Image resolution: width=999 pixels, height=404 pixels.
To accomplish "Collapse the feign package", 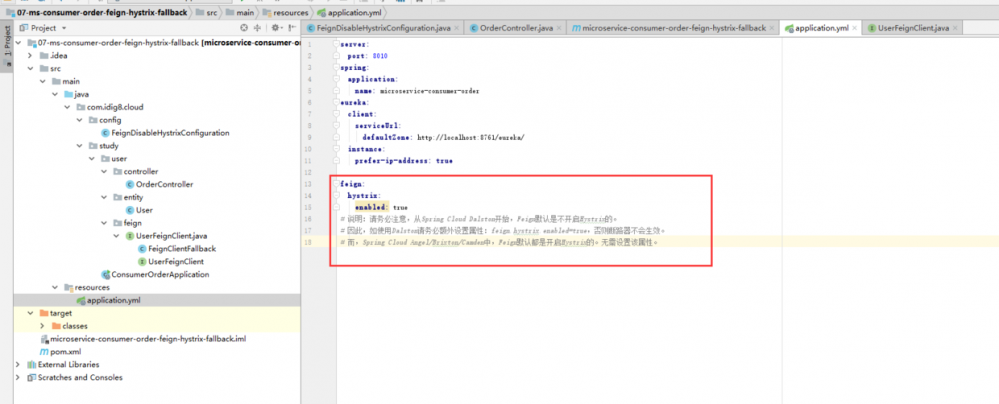I will [x=104, y=223].
